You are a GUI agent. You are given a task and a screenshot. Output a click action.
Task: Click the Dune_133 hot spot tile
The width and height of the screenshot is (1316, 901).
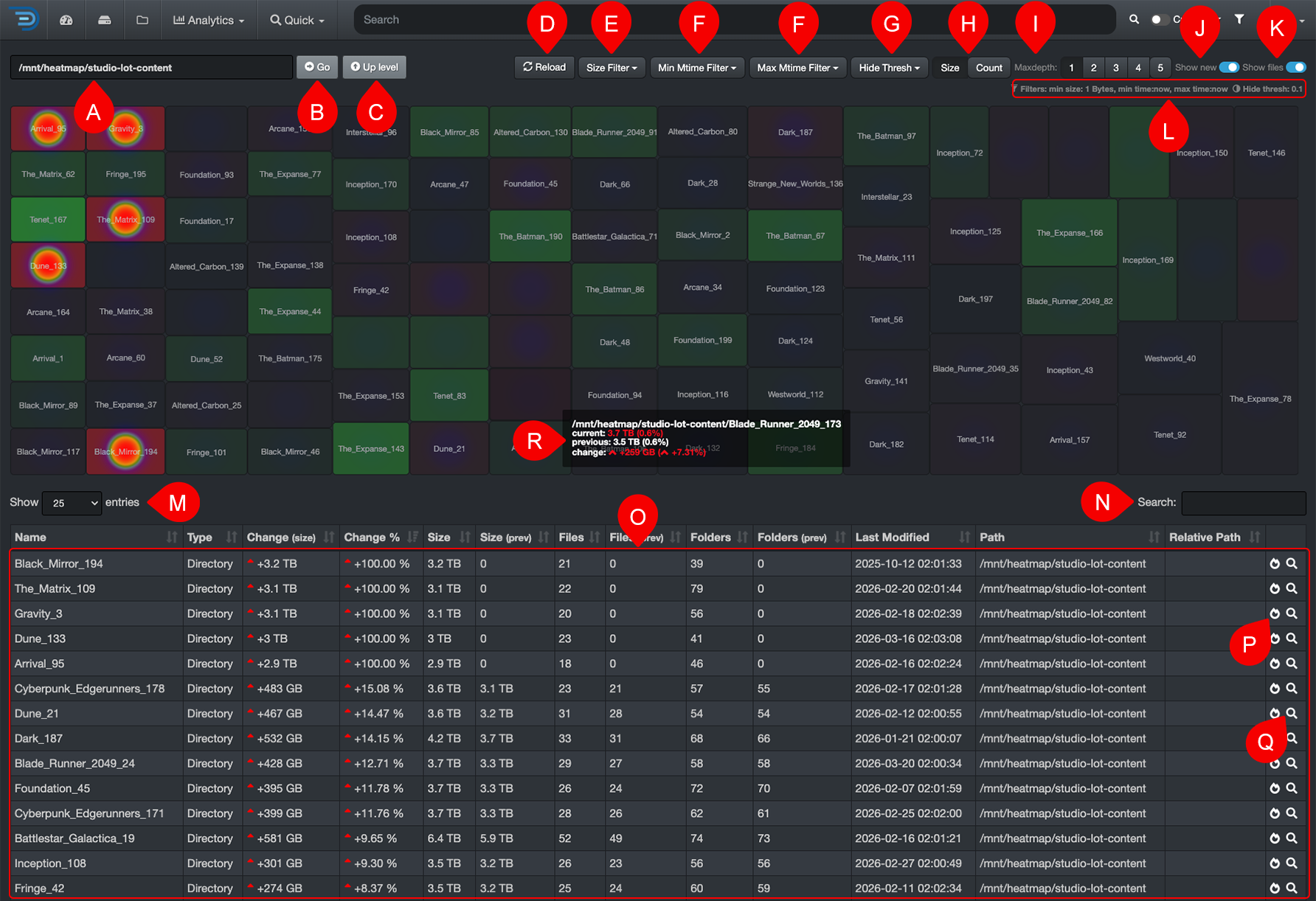[48, 266]
